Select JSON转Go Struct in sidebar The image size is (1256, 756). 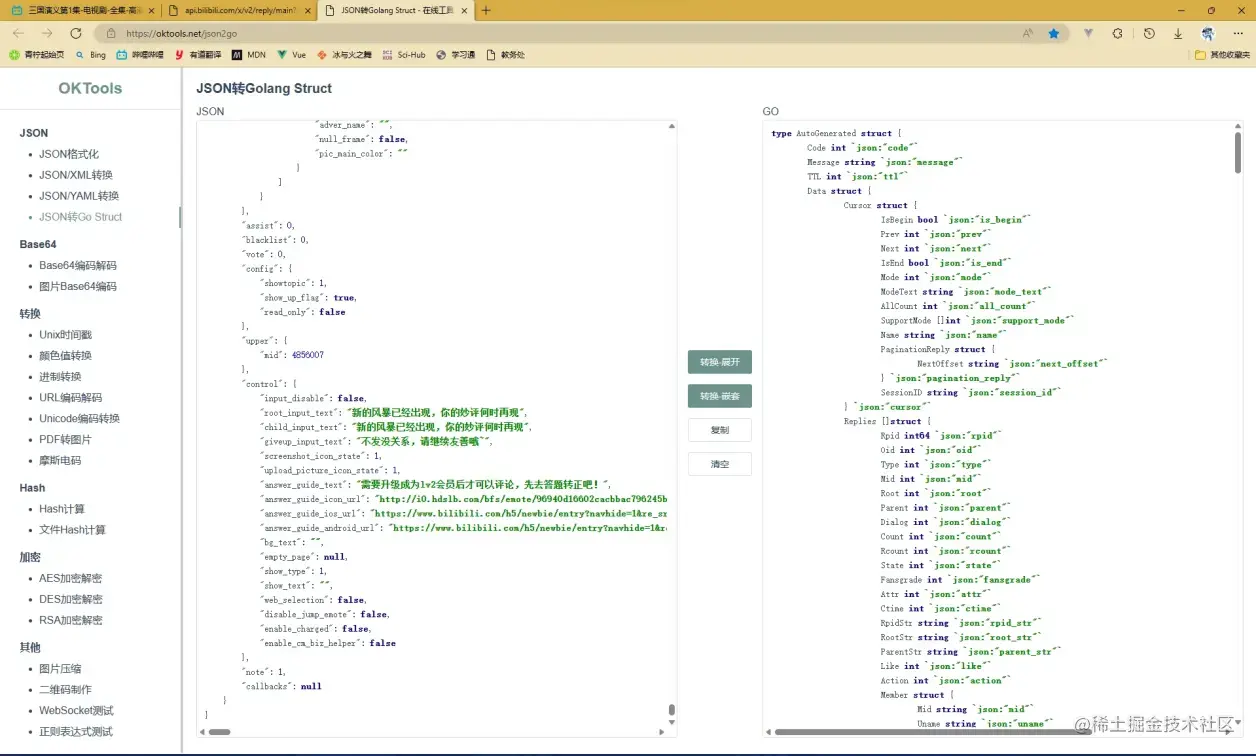point(81,217)
